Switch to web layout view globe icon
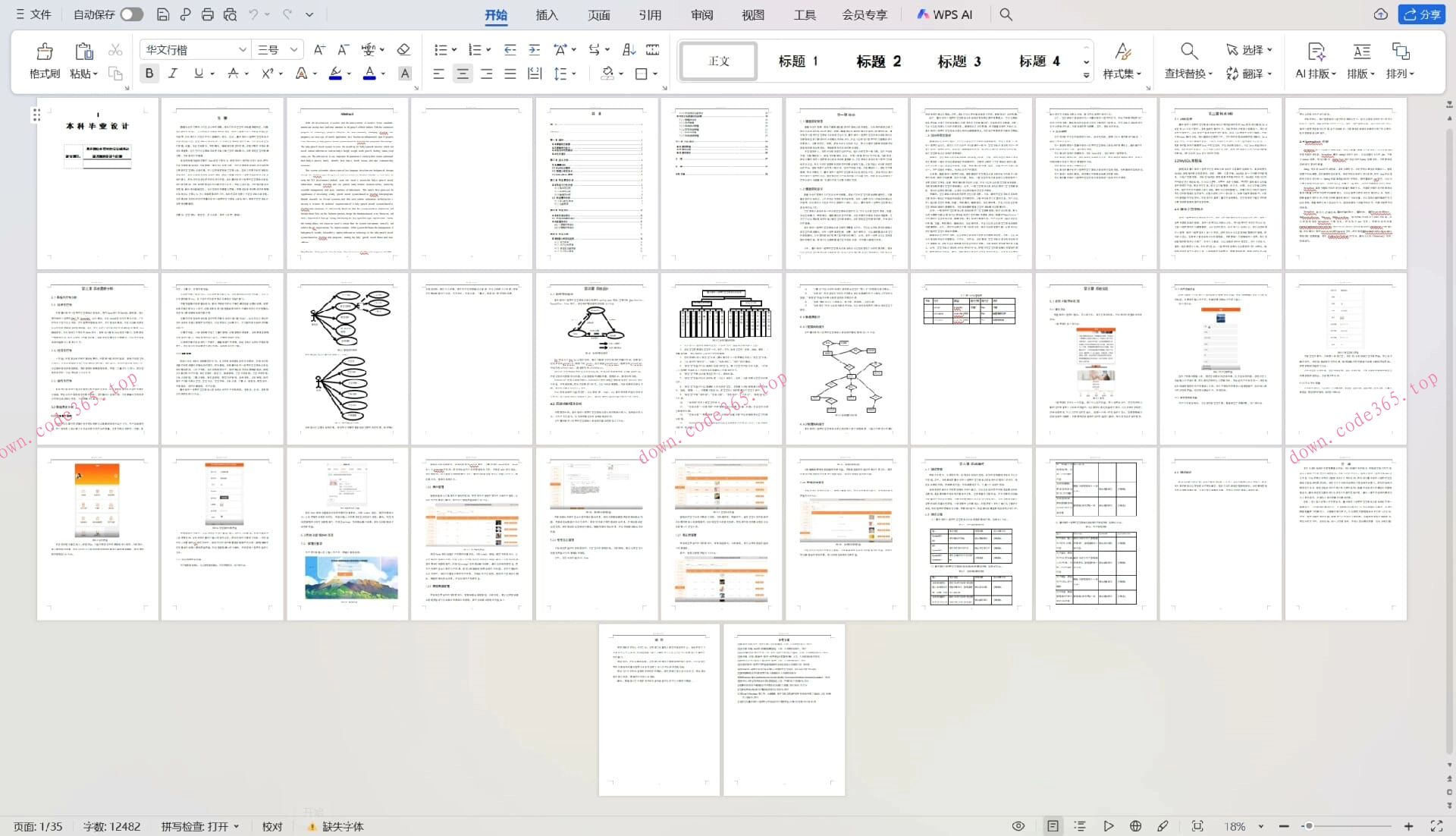The width and height of the screenshot is (1456, 836). pos(1135,826)
